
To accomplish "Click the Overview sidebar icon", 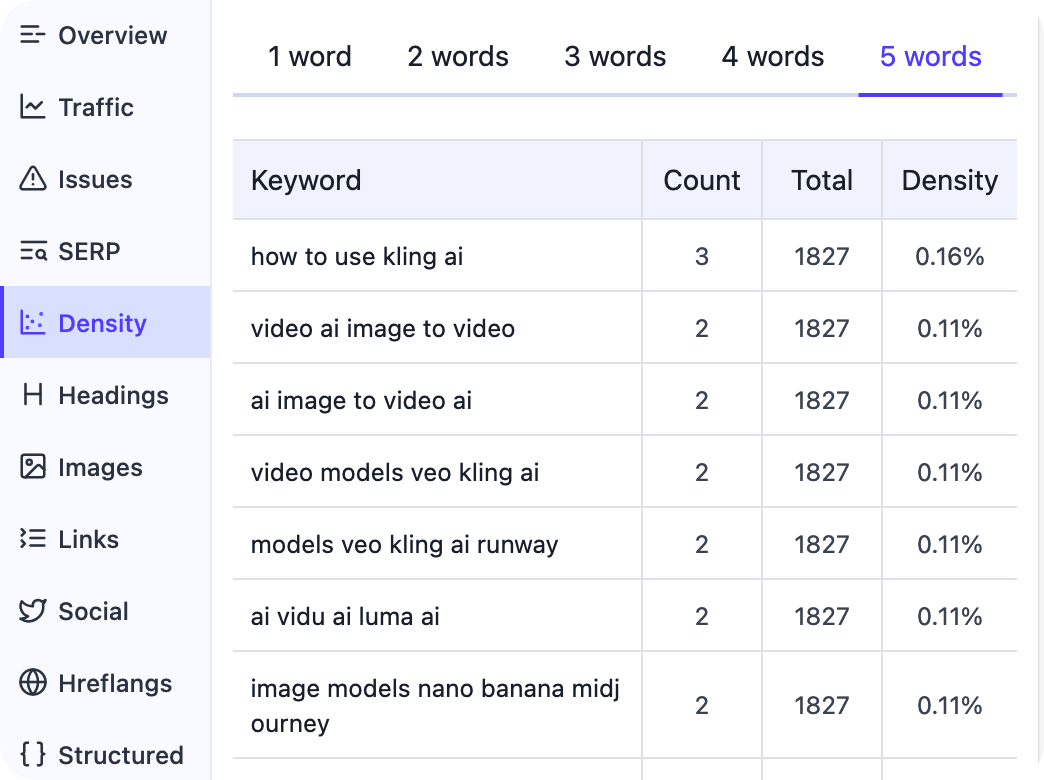I will tap(33, 36).
